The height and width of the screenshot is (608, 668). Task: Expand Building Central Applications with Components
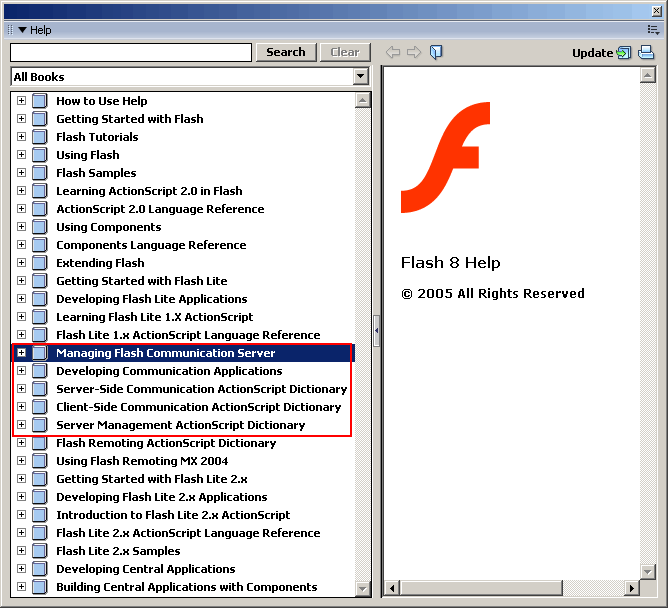tap(21, 587)
